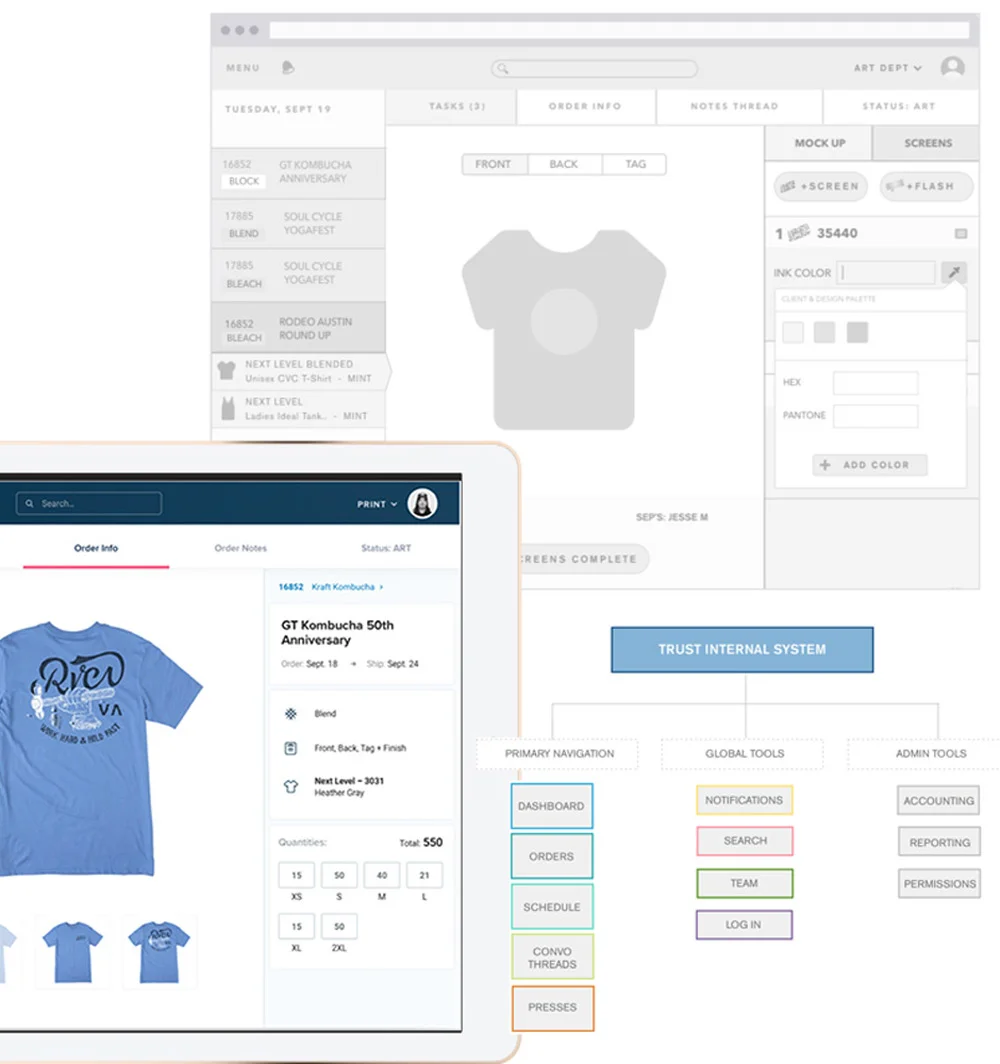Click the notification bell icon beside MENU

click(288, 67)
